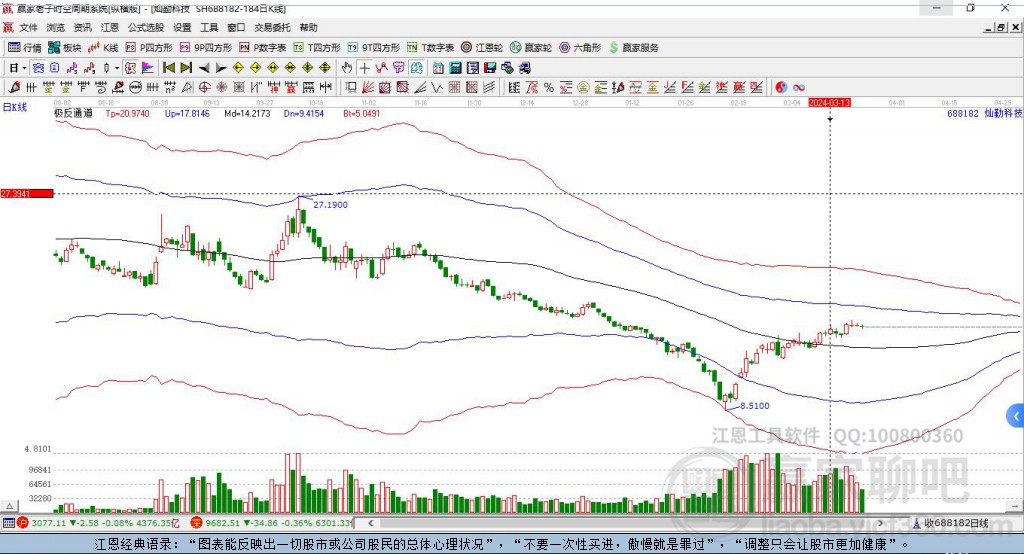Click the 收688182日线 status entry

coord(950,523)
